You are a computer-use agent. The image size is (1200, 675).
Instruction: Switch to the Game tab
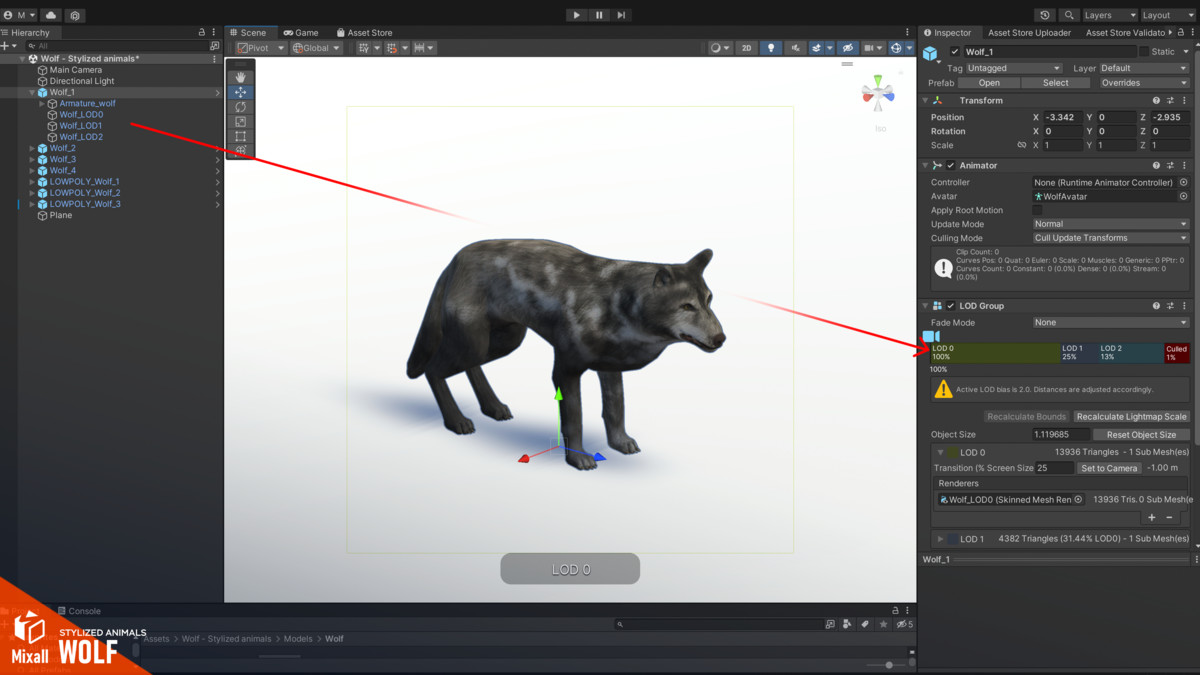click(300, 33)
